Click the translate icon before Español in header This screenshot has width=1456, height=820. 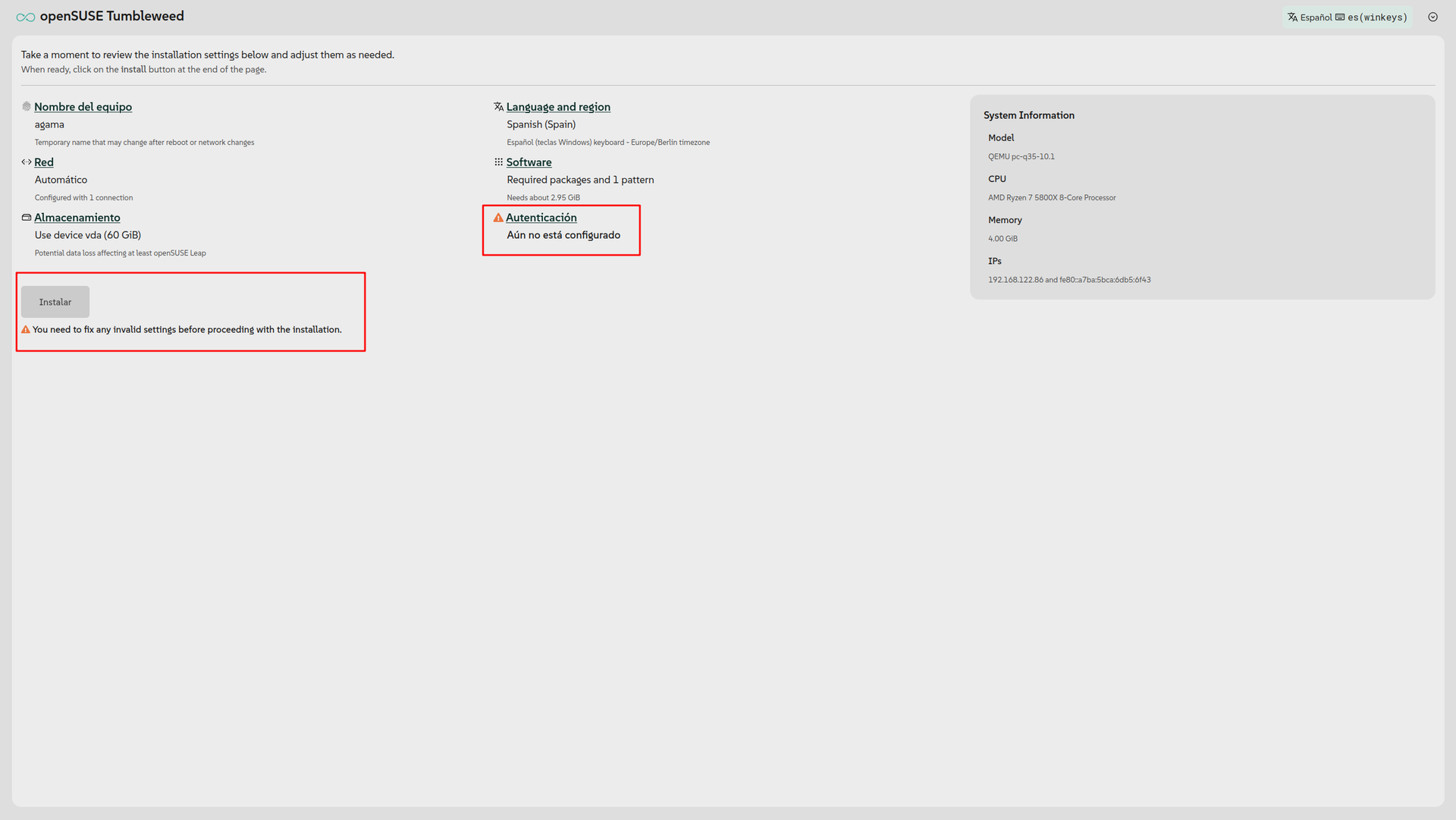1292,17
